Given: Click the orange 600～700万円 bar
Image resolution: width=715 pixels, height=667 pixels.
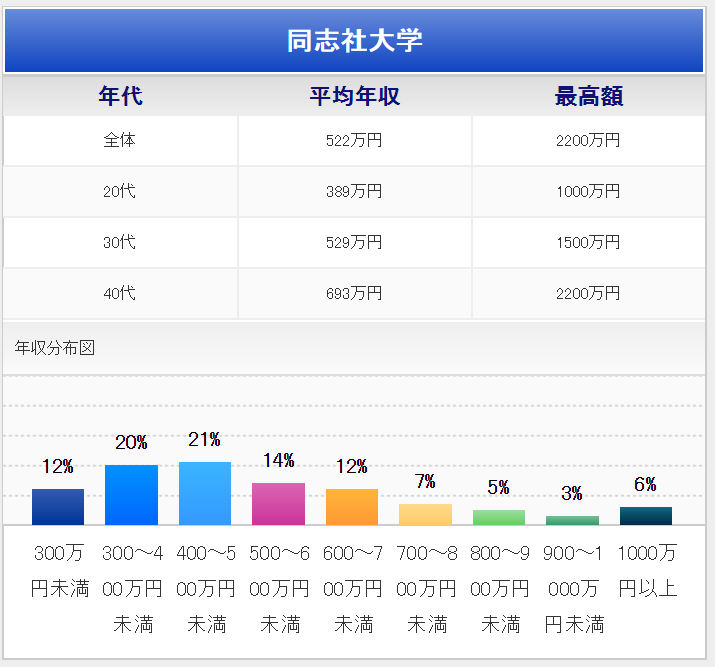Looking at the screenshot, I should [352, 507].
